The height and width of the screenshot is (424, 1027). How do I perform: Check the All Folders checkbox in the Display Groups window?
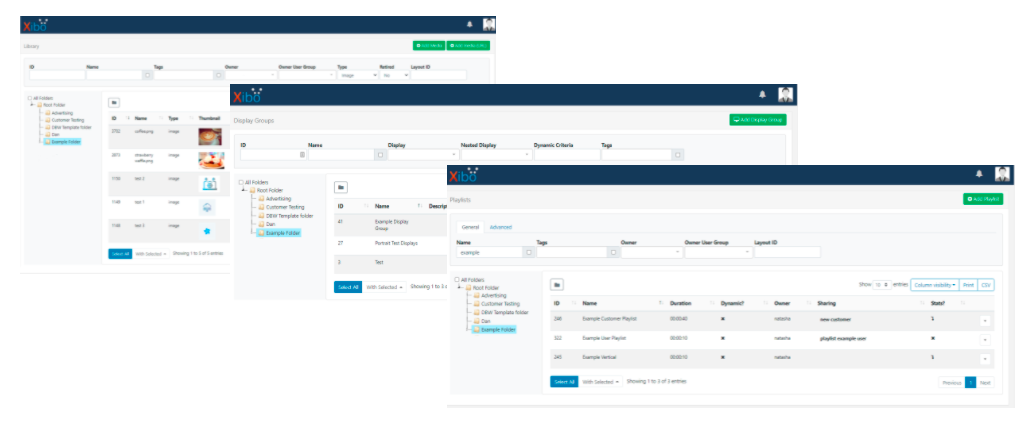click(x=241, y=182)
